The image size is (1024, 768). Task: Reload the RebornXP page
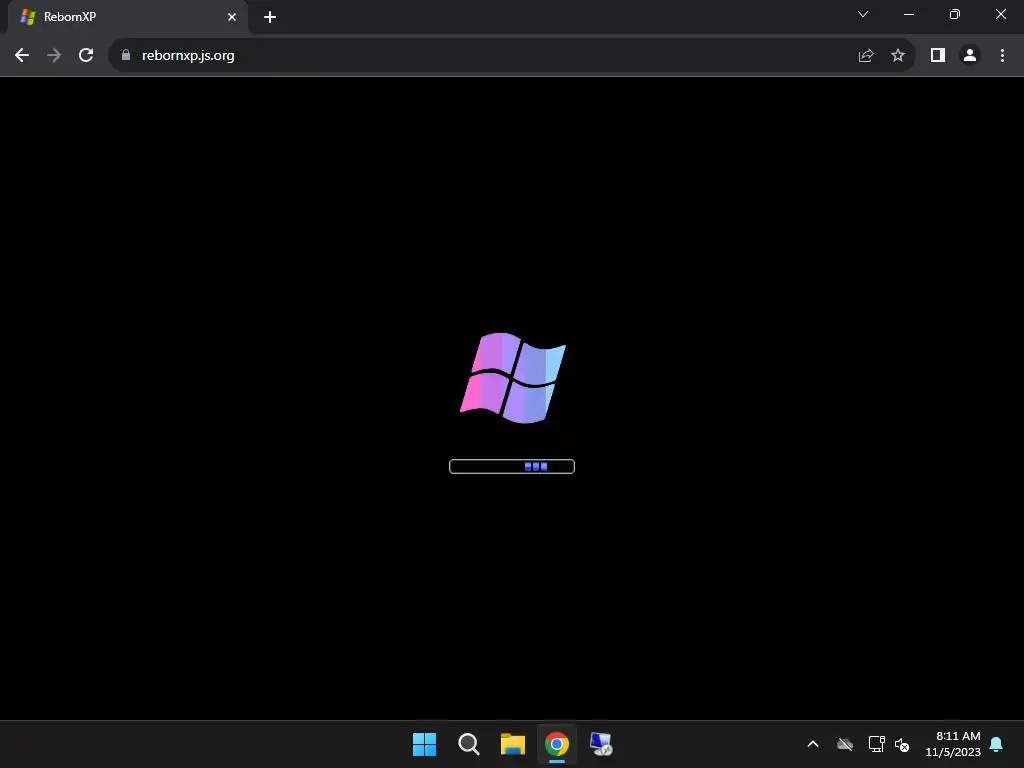[86, 56]
